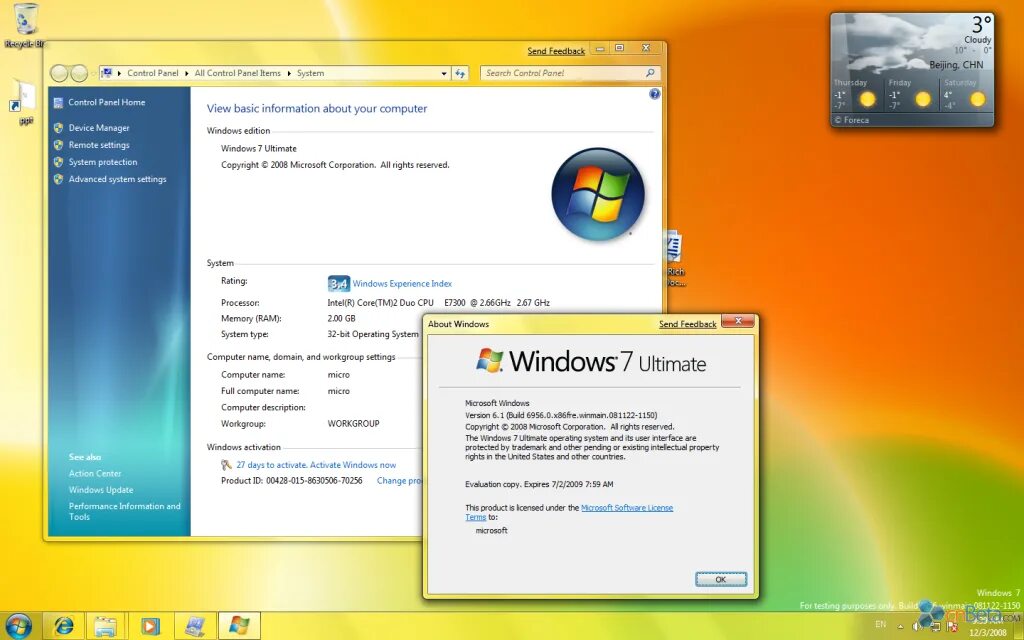Expand the arrow after Control Panel breadcrumb

coord(186,73)
